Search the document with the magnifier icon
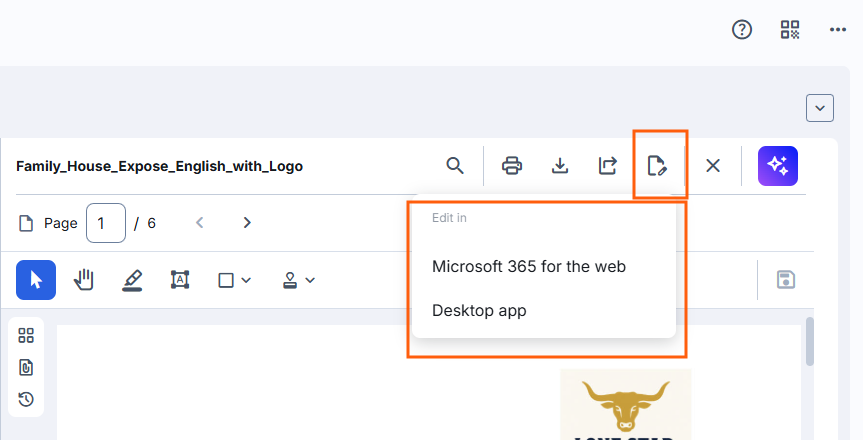Viewport: 863px width, 440px height. pyautogui.click(x=455, y=166)
